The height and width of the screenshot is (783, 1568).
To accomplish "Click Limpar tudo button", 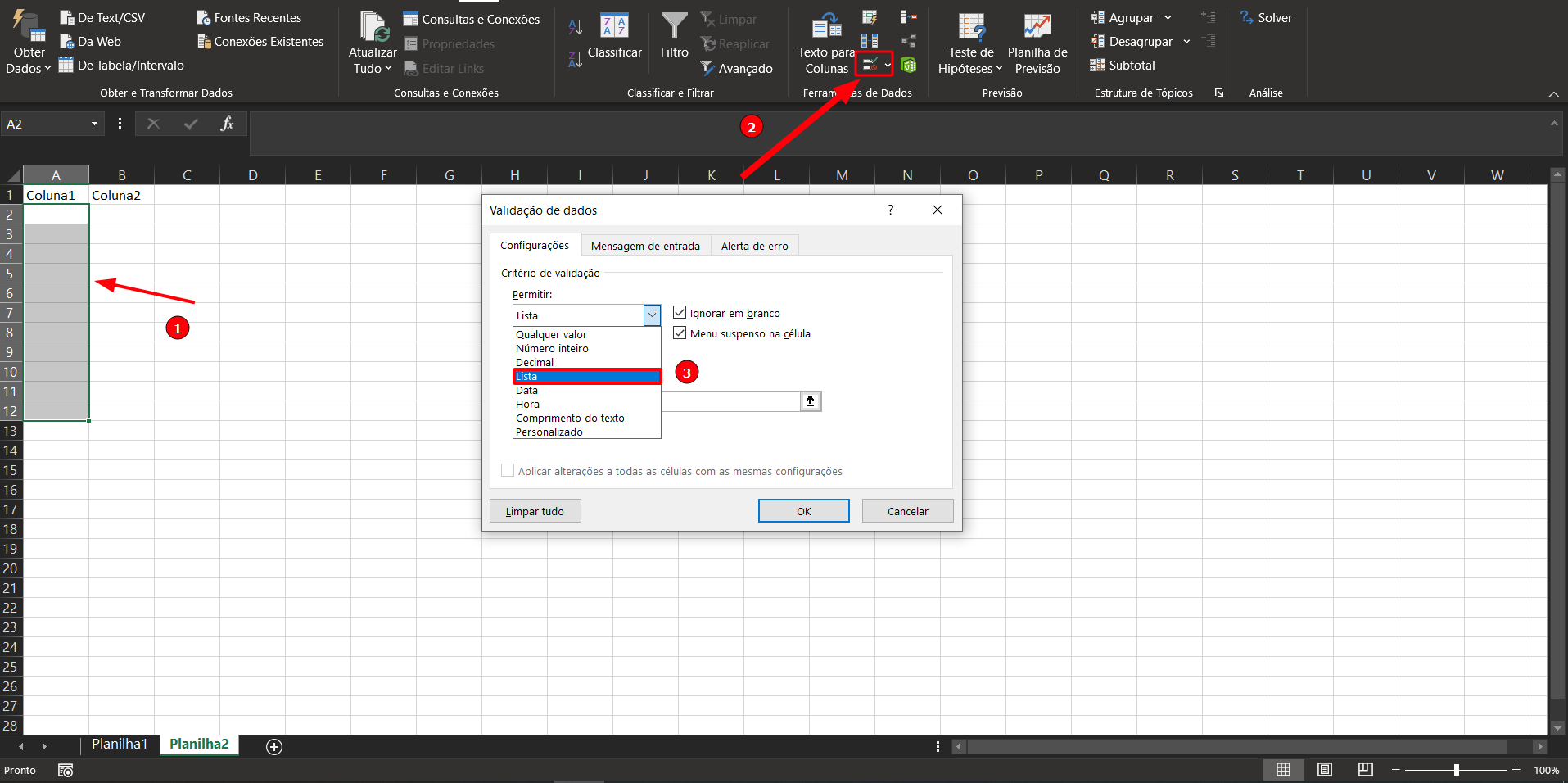I will coord(535,511).
